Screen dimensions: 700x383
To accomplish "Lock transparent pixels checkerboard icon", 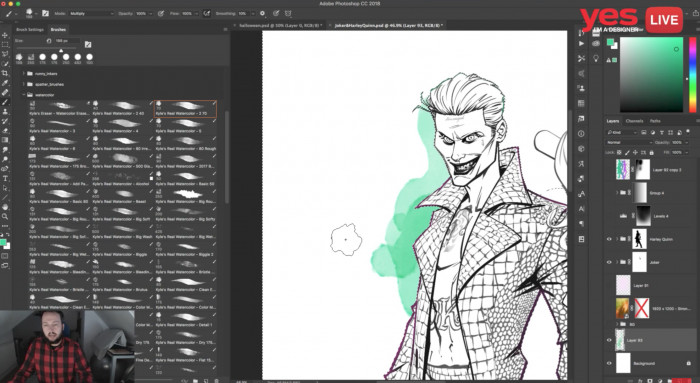I will (x=620, y=153).
